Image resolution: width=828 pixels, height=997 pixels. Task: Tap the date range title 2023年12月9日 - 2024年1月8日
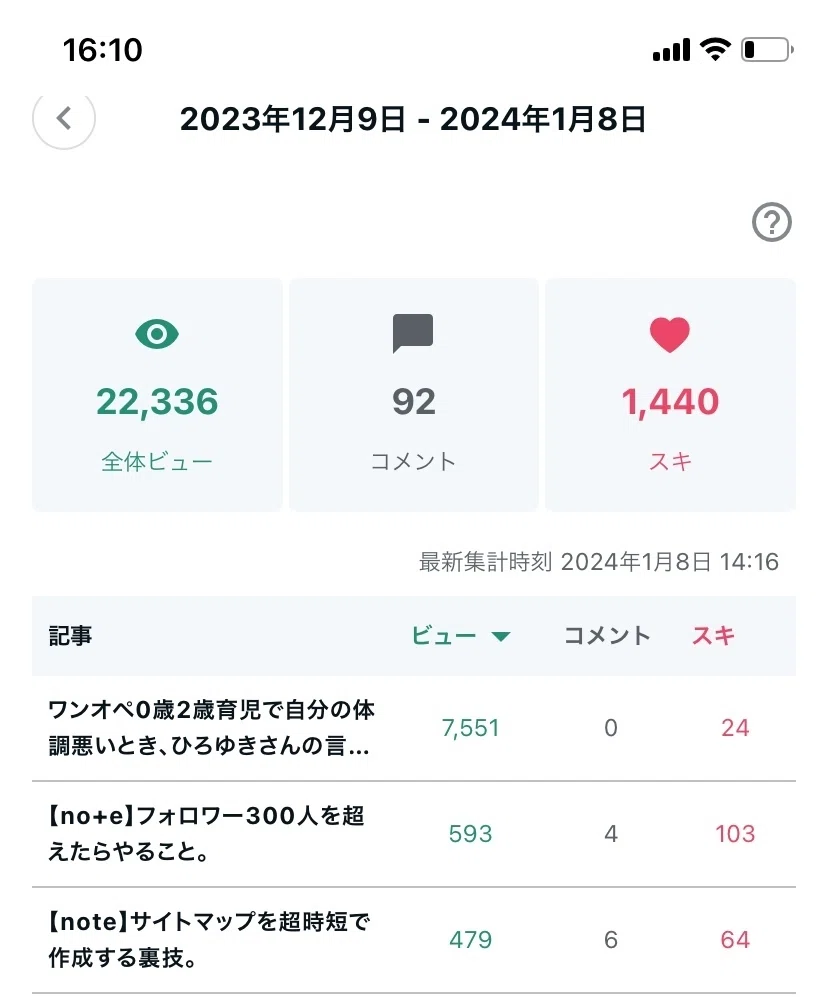tap(413, 119)
